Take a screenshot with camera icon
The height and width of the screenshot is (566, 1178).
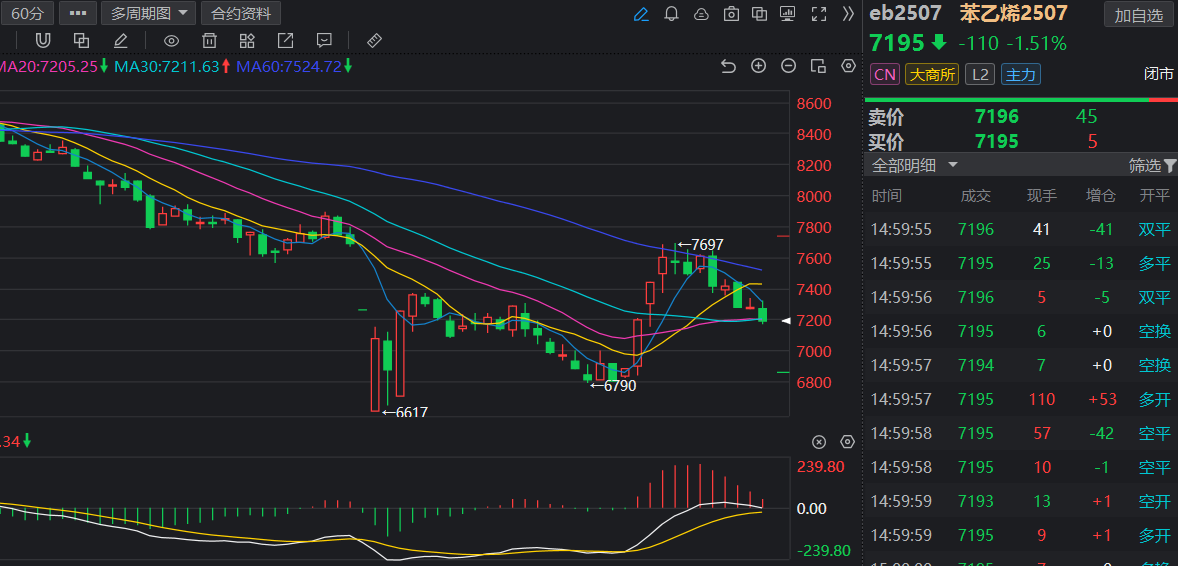[x=730, y=14]
